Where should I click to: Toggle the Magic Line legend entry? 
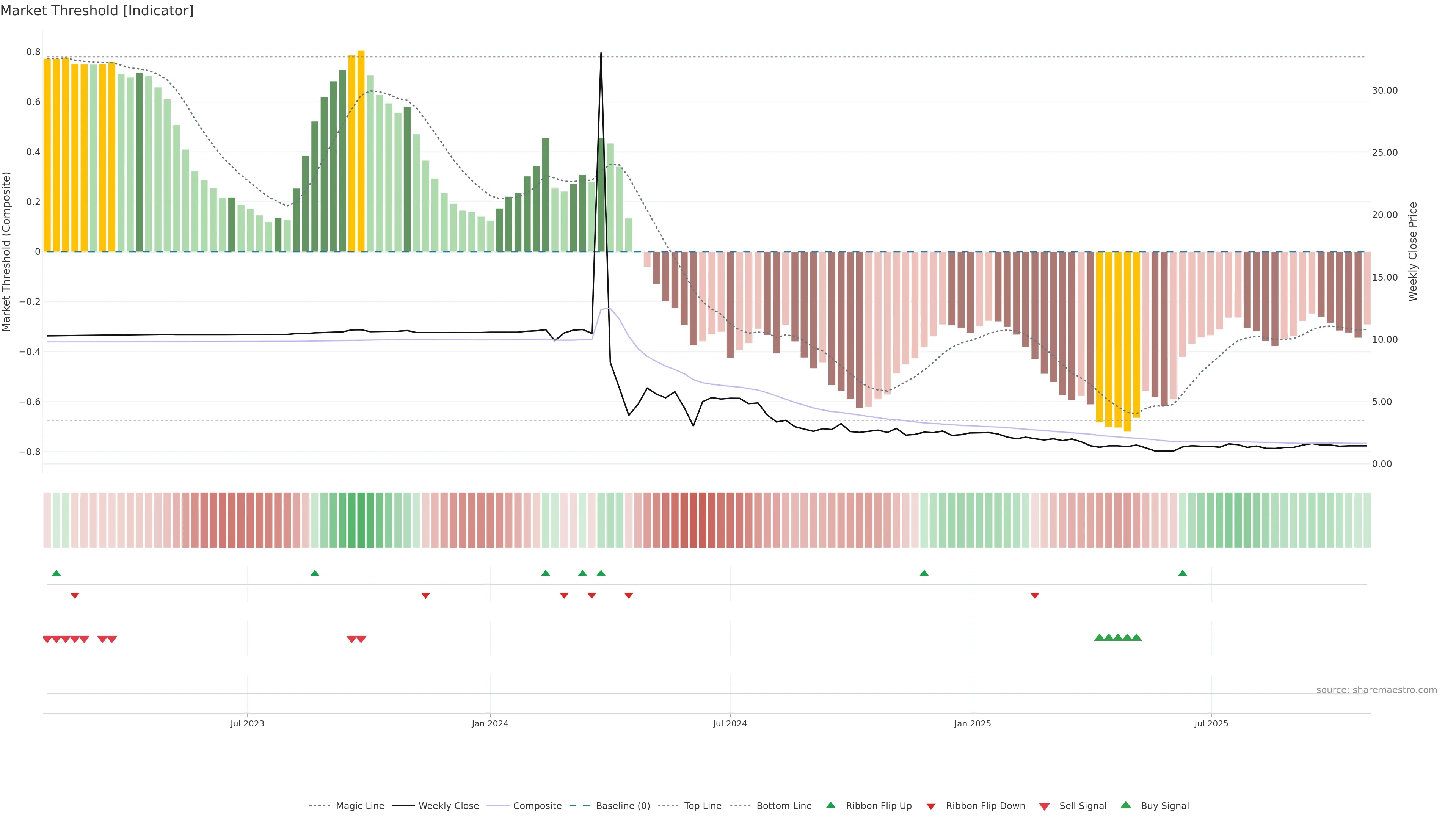[x=359, y=806]
